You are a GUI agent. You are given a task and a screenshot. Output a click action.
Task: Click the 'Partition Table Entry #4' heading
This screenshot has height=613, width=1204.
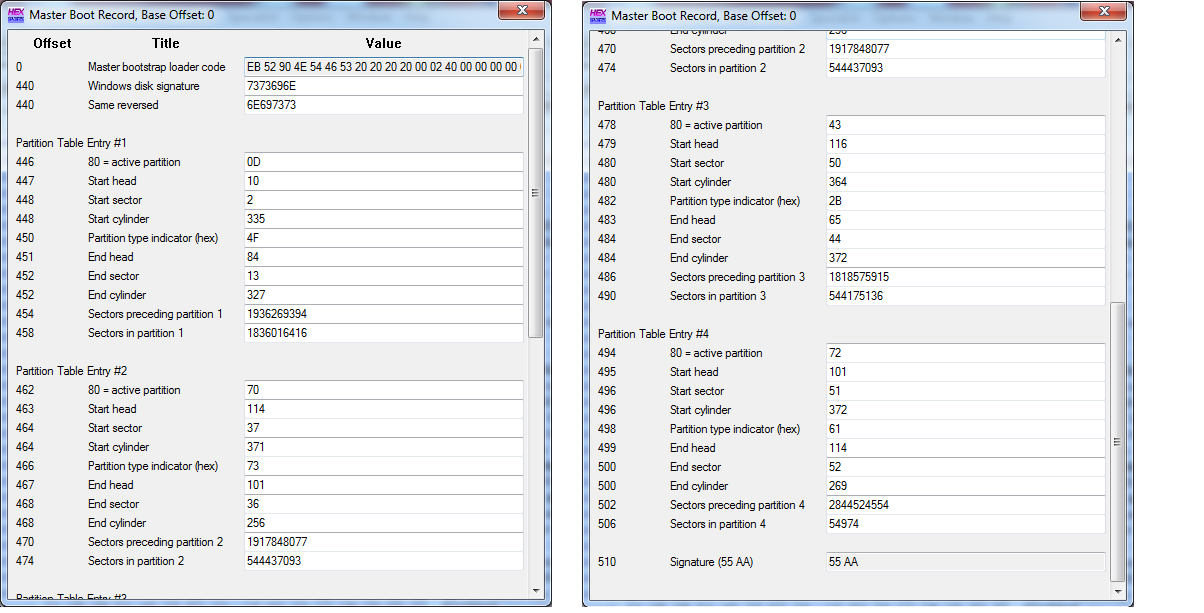[x=653, y=334]
